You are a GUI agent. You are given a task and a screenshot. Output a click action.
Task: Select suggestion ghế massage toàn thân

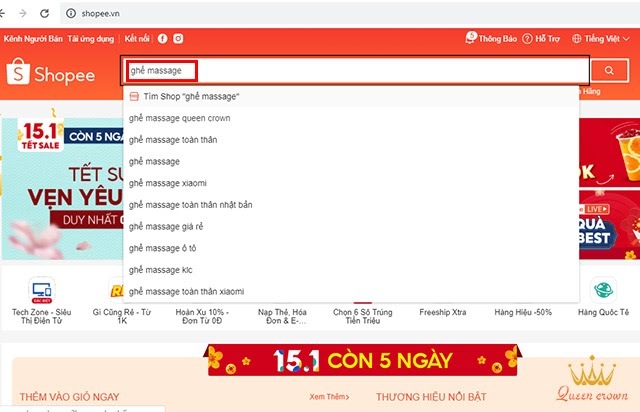click(351, 140)
